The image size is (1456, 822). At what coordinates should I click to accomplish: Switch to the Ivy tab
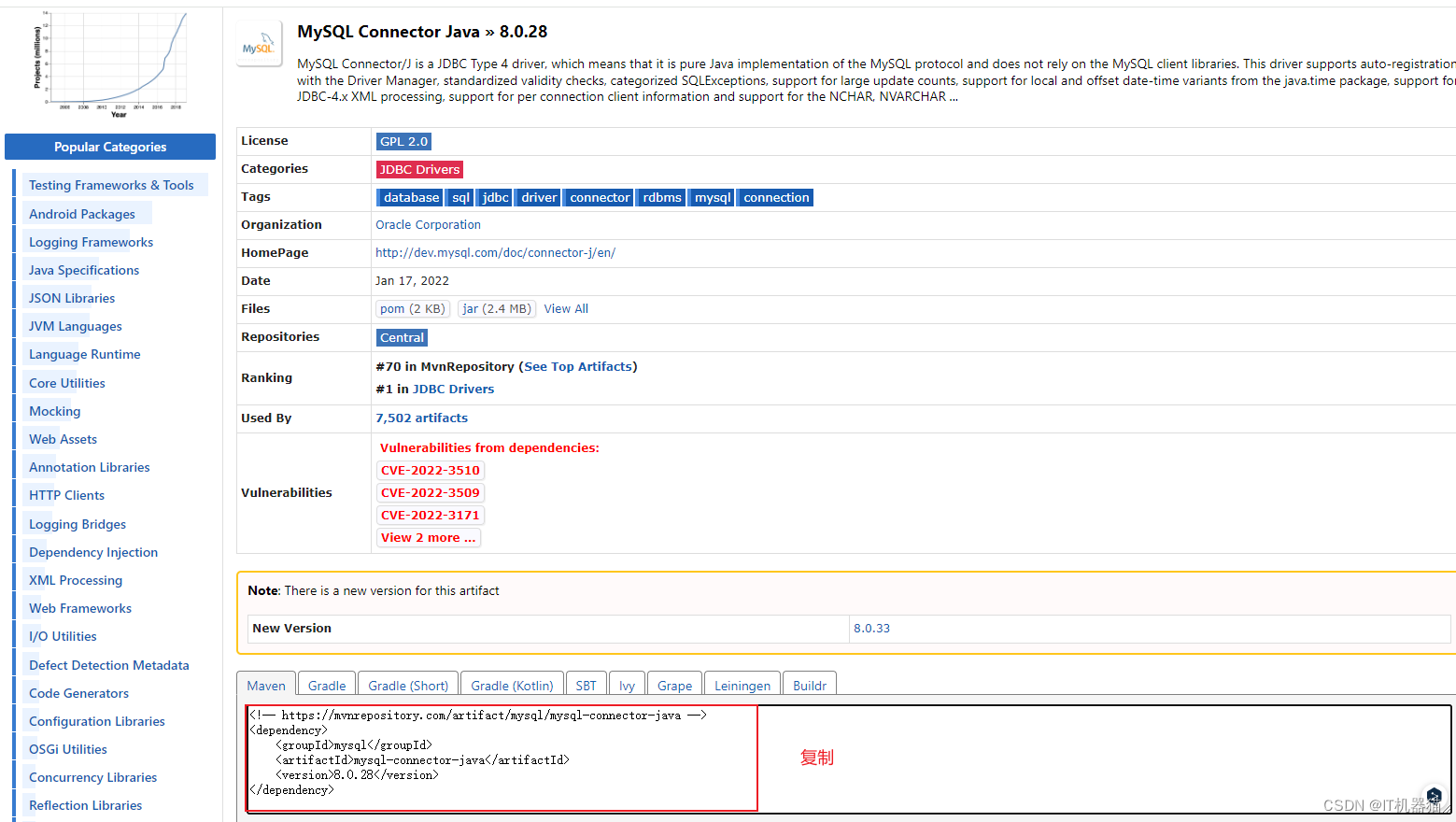[x=627, y=685]
